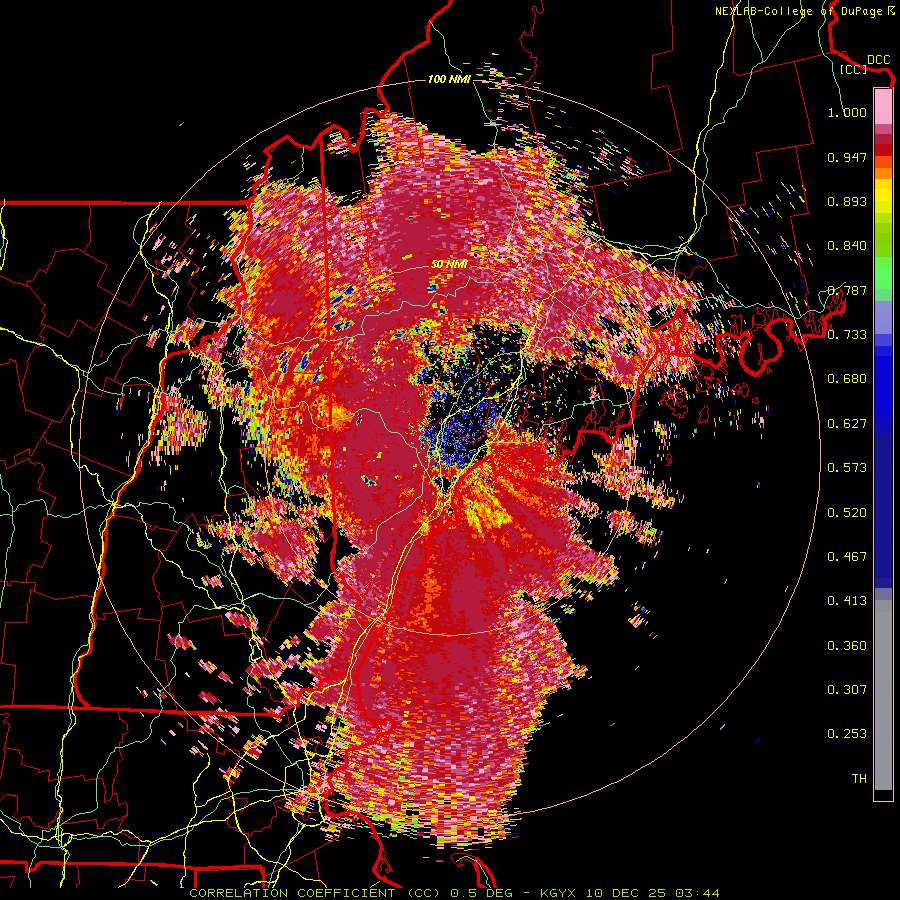
Task: Click the 0.573 value on the color scale
Action: point(847,467)
